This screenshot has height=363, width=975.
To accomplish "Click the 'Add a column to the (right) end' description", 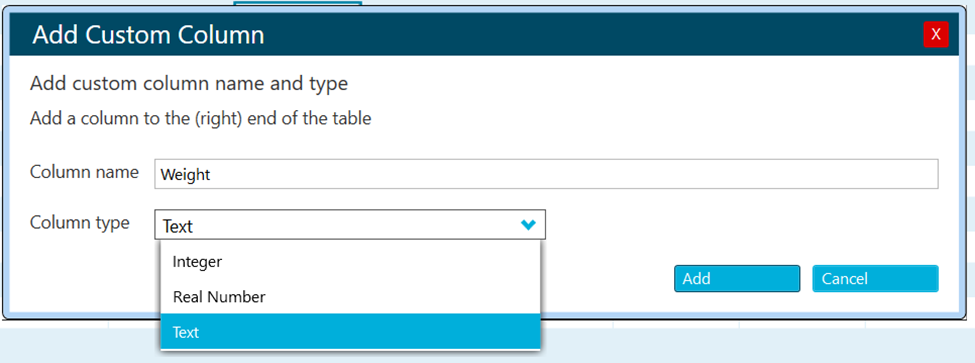I will (200, 118).
